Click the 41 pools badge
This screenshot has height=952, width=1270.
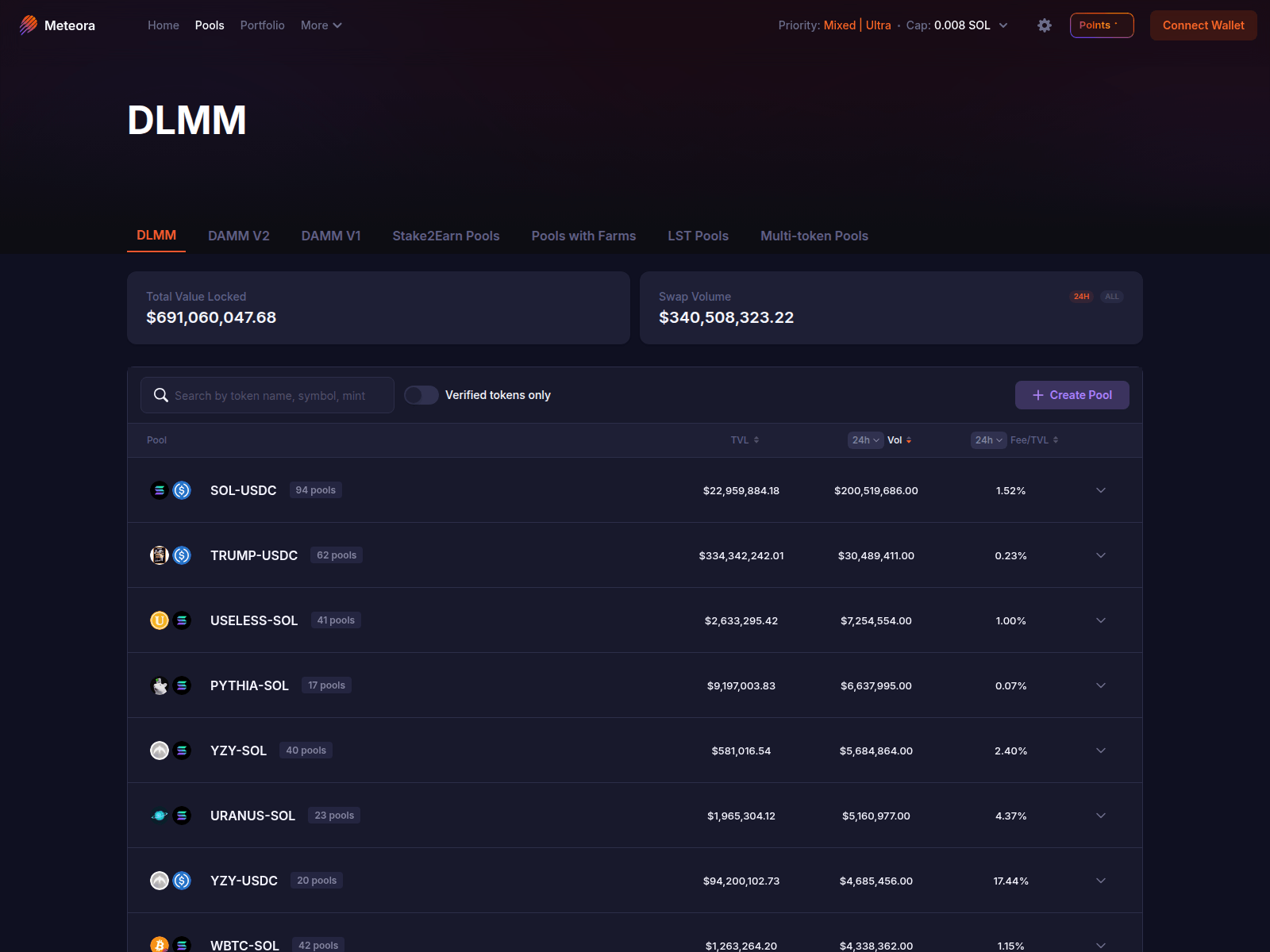336,620
